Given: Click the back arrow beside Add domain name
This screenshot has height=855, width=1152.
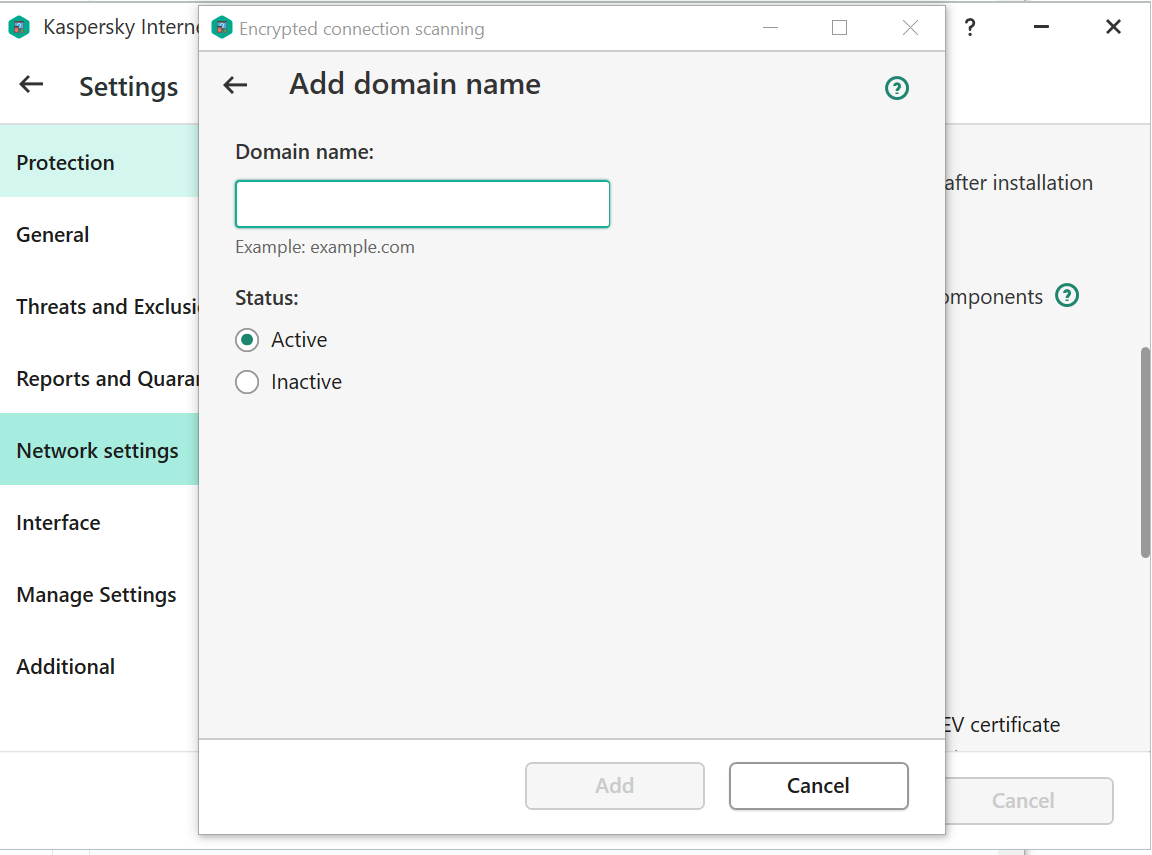Looking at the screenshot, I should click(235, 85).
